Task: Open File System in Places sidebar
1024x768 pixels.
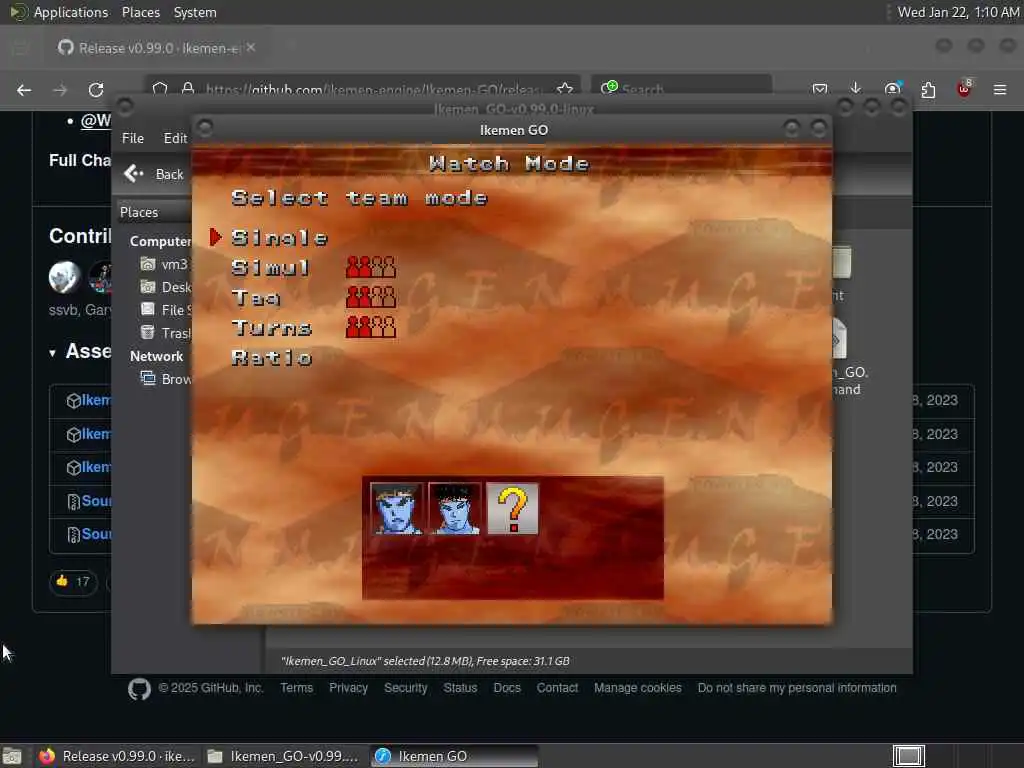Action: [x=166, y=310]
